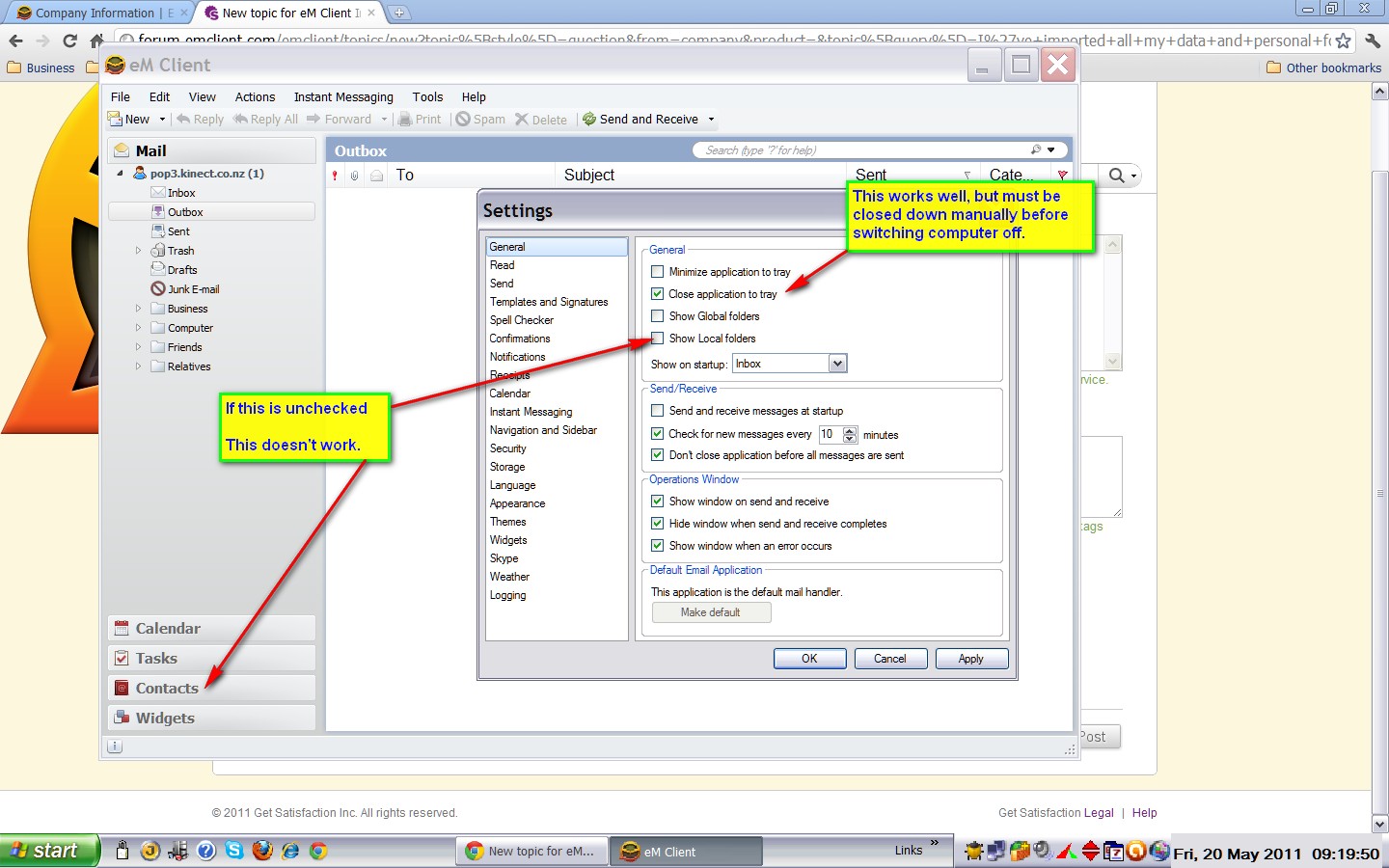
Task: Toggle Hide window when send and receive completes
Action: [657, 524]
